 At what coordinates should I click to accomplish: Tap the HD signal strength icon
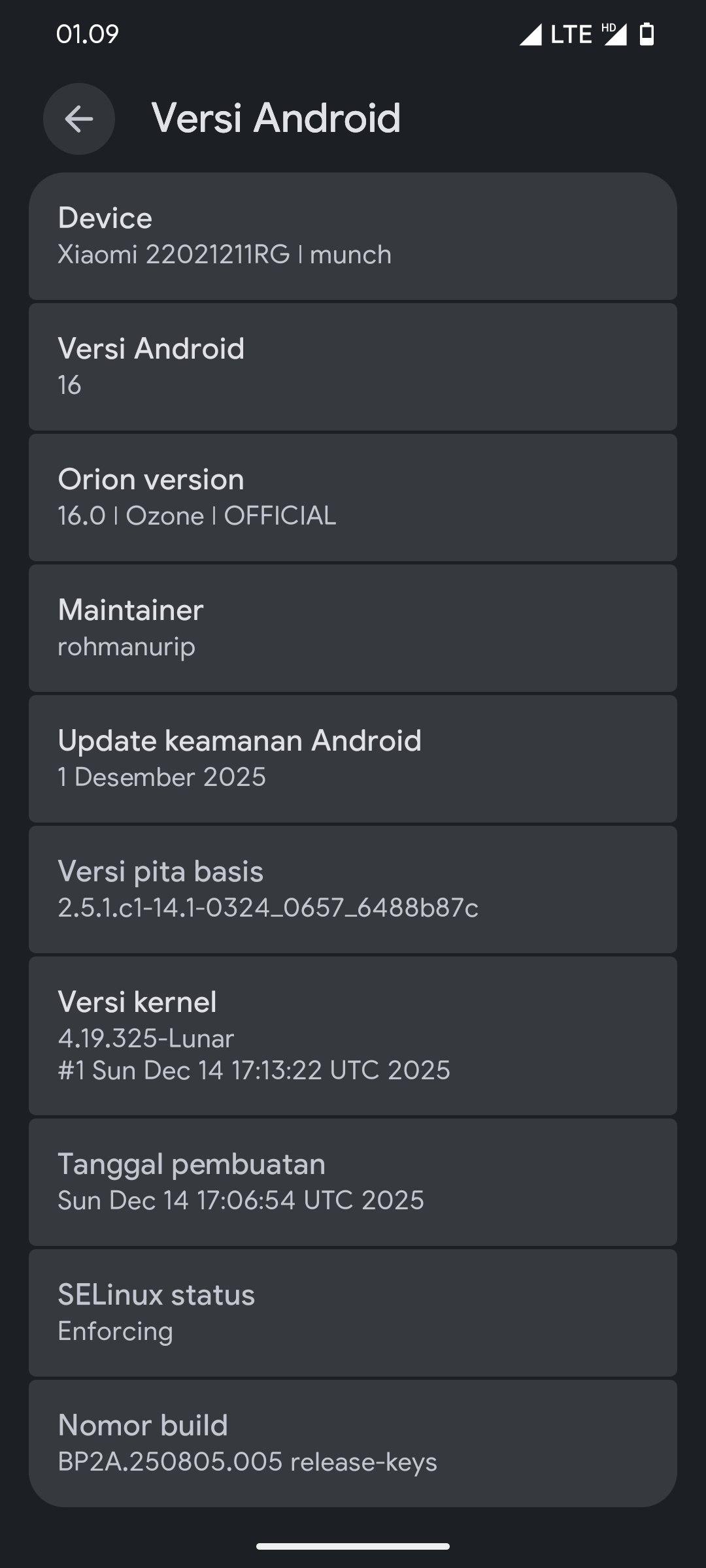614,34
